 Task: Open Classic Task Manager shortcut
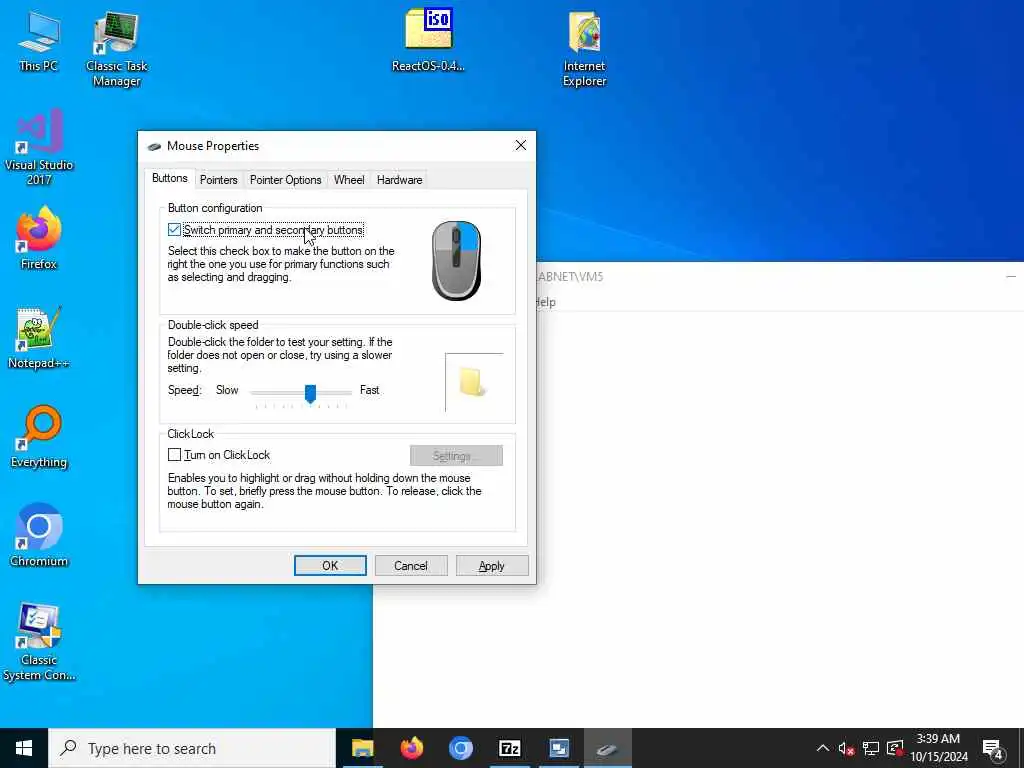(116, 49)
